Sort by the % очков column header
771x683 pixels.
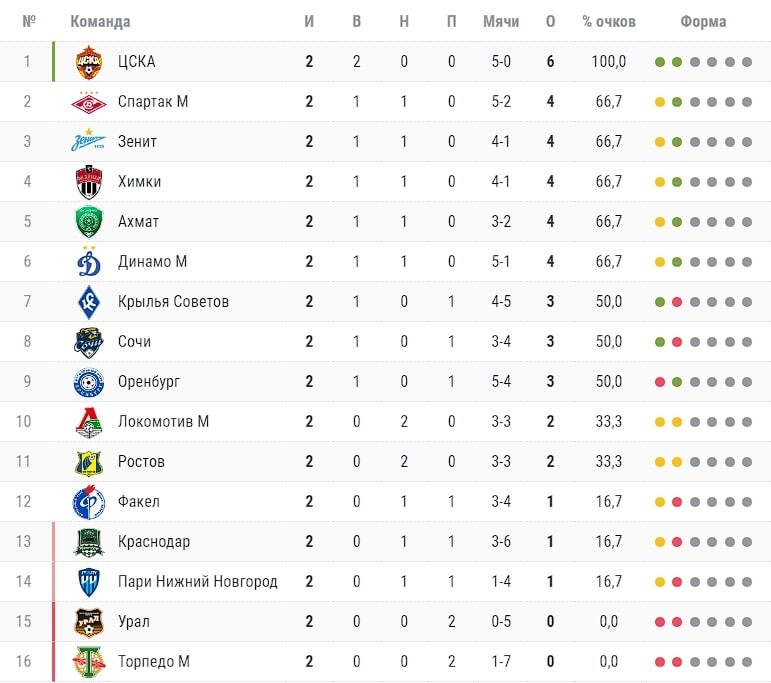click(x=609, y=22)
